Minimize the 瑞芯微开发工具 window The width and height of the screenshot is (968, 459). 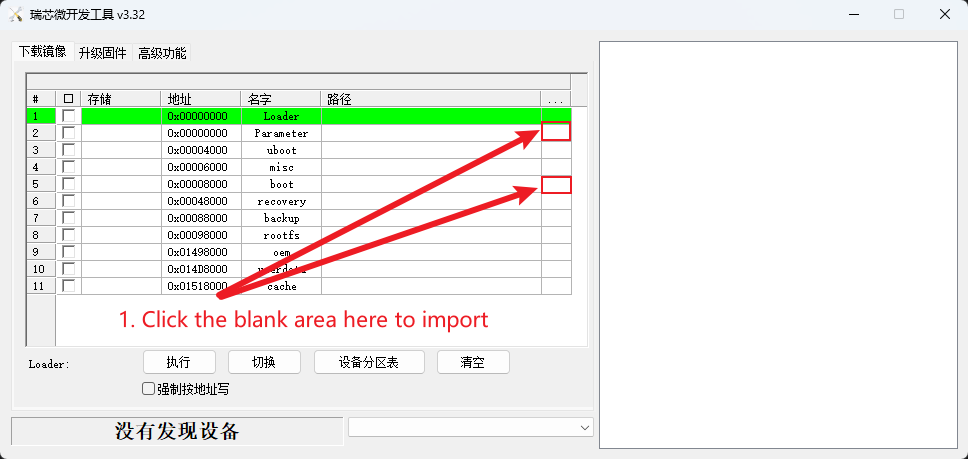coord(854,14)
